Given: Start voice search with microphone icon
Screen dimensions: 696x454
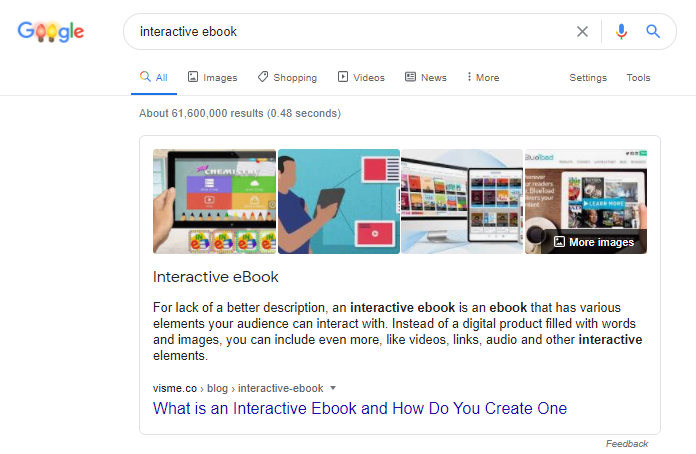Looking at the screenshot, I should pos(621,32).
